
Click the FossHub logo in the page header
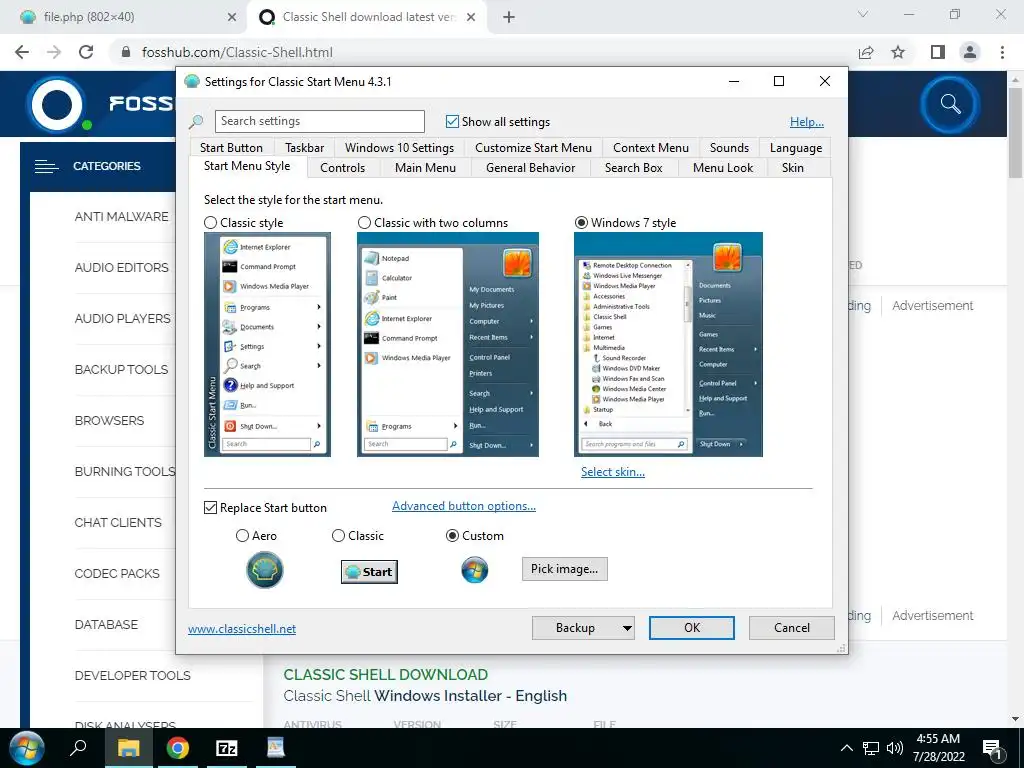57,104
